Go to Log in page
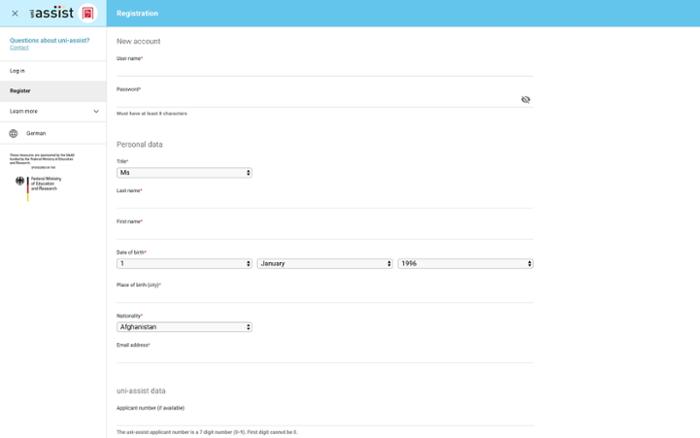700x438 pixels. point(53,71)
